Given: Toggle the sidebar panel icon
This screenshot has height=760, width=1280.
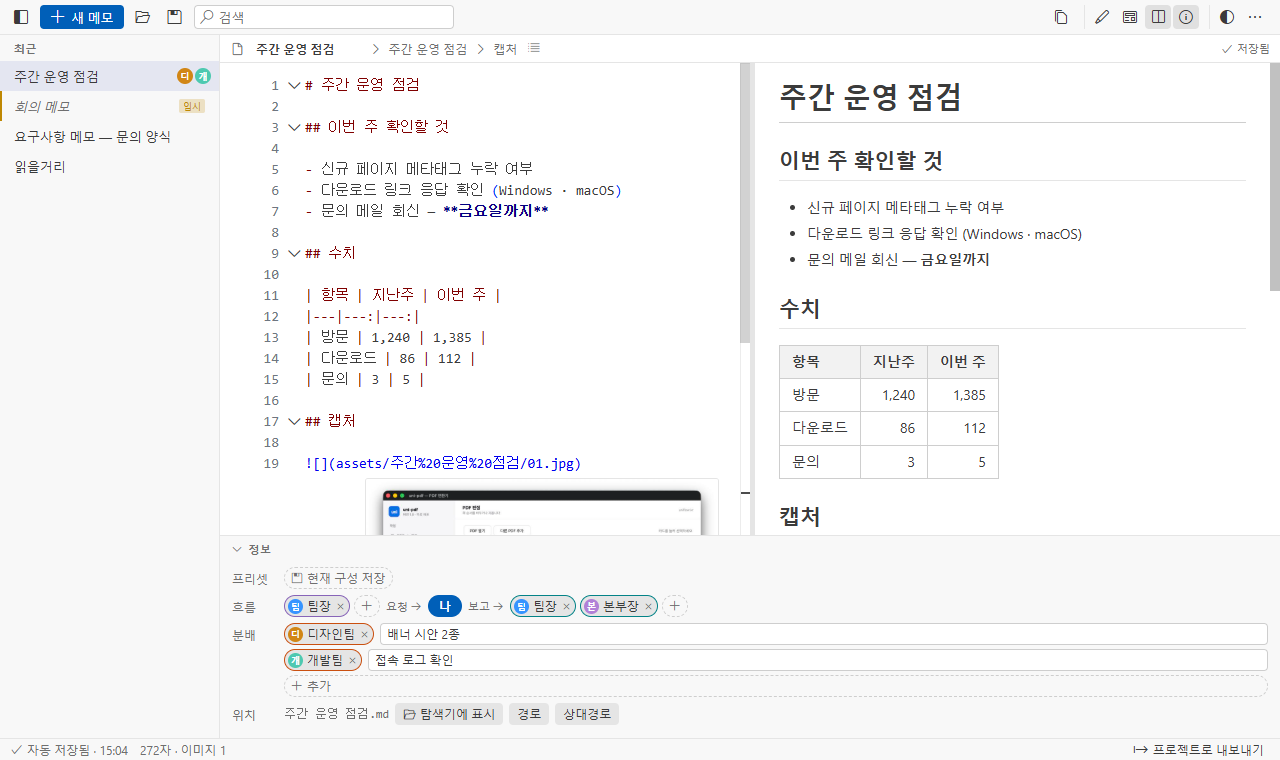Looking at the screenshot, I should pos(21,17).
